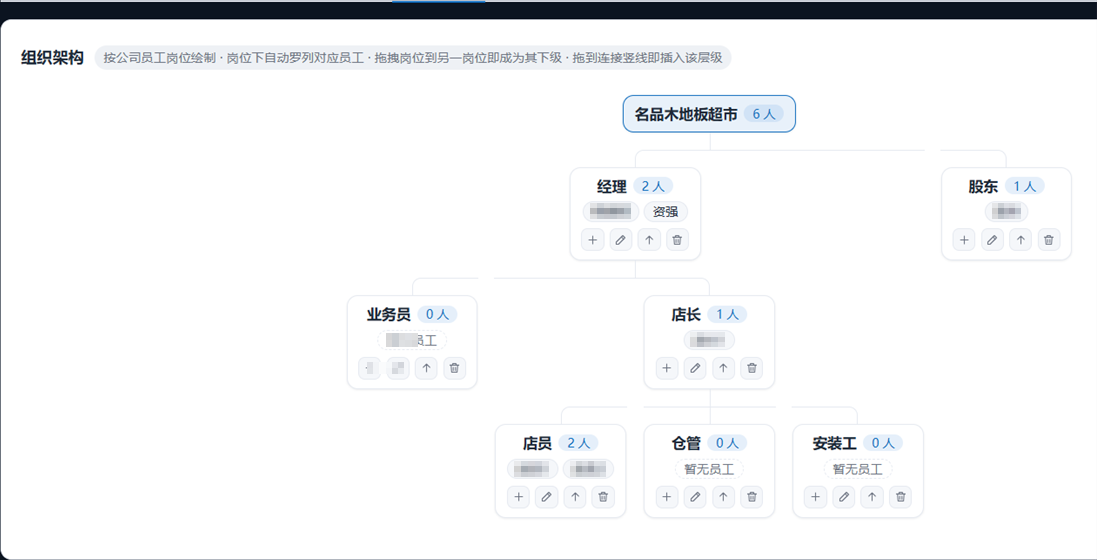Screen dimensions: 1097x560
Task: Add a sub-position under 经理
Action: click(593, 240)
